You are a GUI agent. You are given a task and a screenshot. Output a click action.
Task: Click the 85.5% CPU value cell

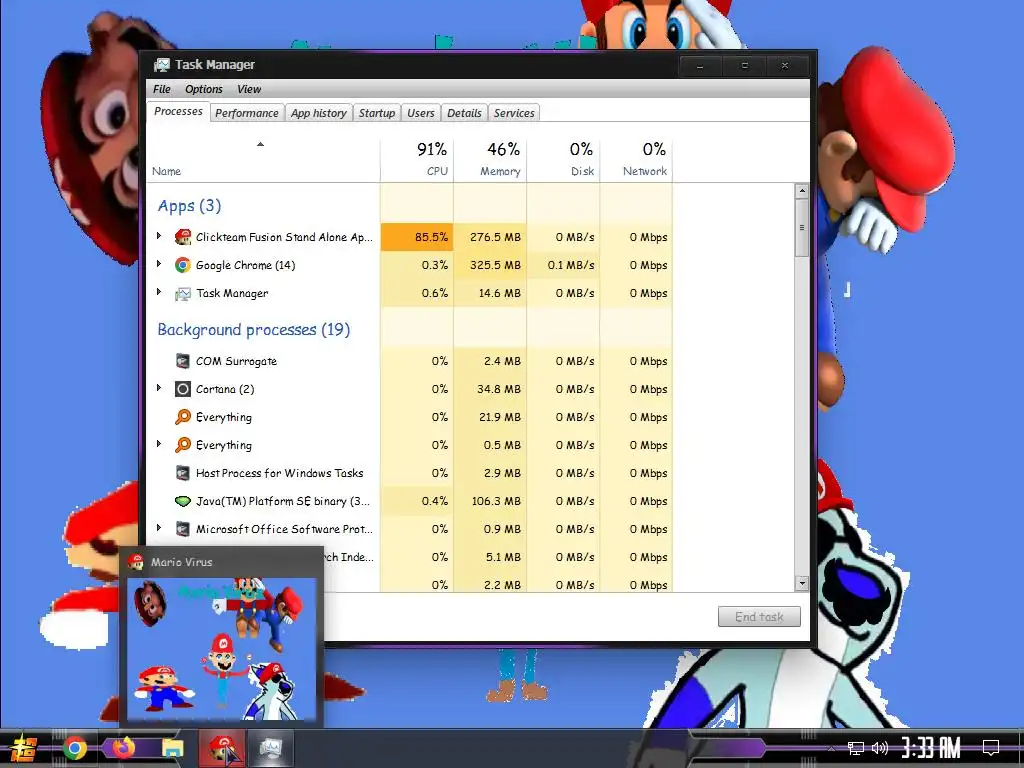tap(417, 237)
